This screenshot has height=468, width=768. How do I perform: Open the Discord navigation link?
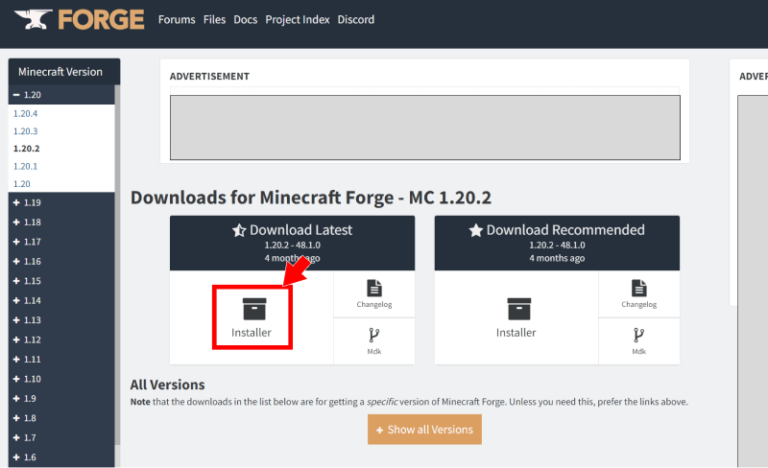[356, 20]
